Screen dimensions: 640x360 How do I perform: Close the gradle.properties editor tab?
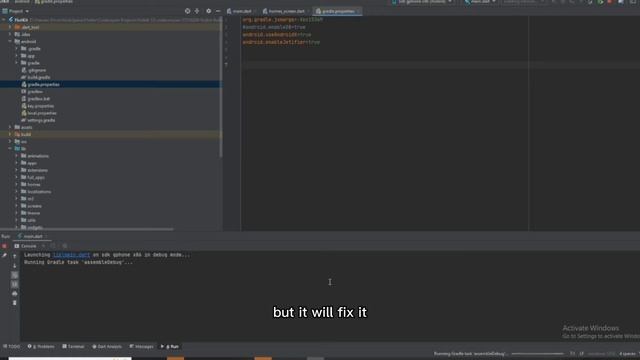(x=359, y=11)
